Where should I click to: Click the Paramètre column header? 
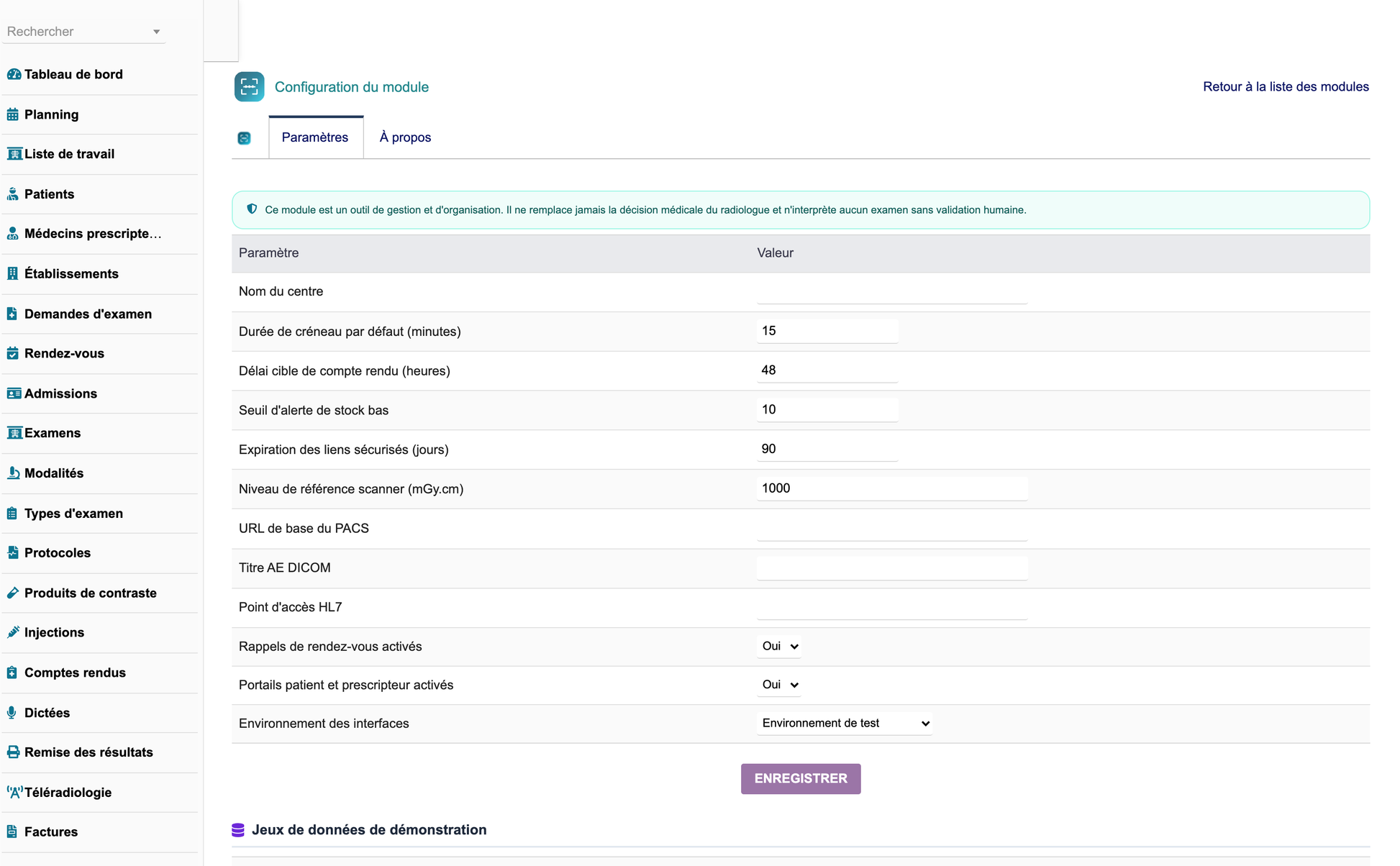point(268,253)
